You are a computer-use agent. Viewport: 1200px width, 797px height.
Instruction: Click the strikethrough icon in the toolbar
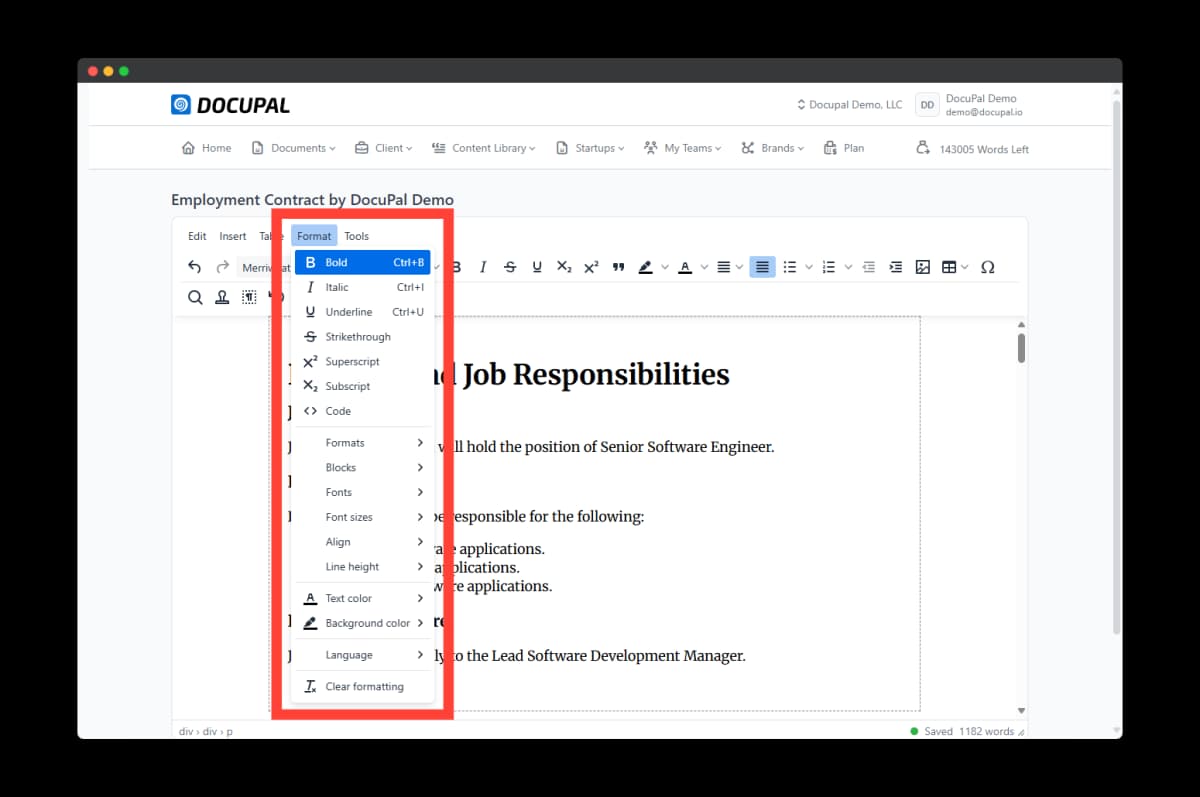click(x=510, y=267)
